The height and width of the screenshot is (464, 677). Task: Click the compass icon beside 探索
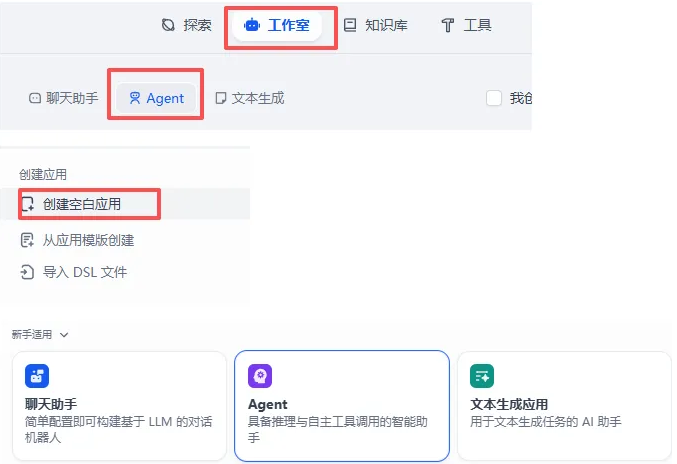tap(168, 25)
